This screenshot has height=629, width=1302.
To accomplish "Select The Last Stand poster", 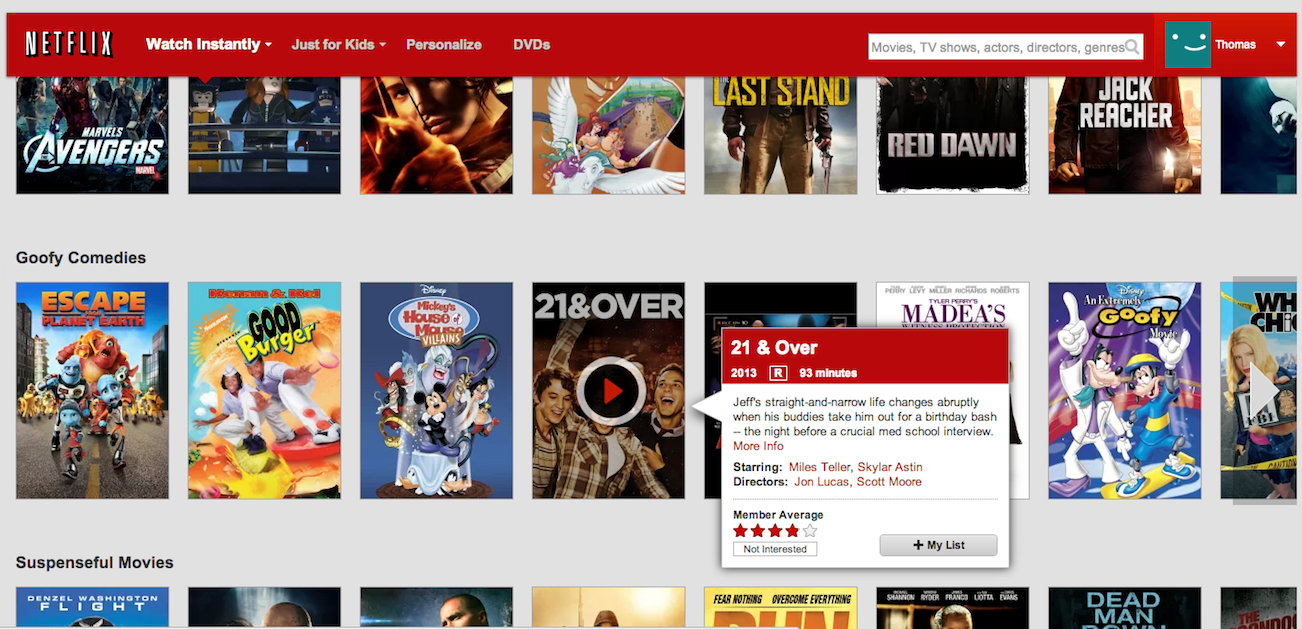I will pyautogui.click(x=781, y=134).
